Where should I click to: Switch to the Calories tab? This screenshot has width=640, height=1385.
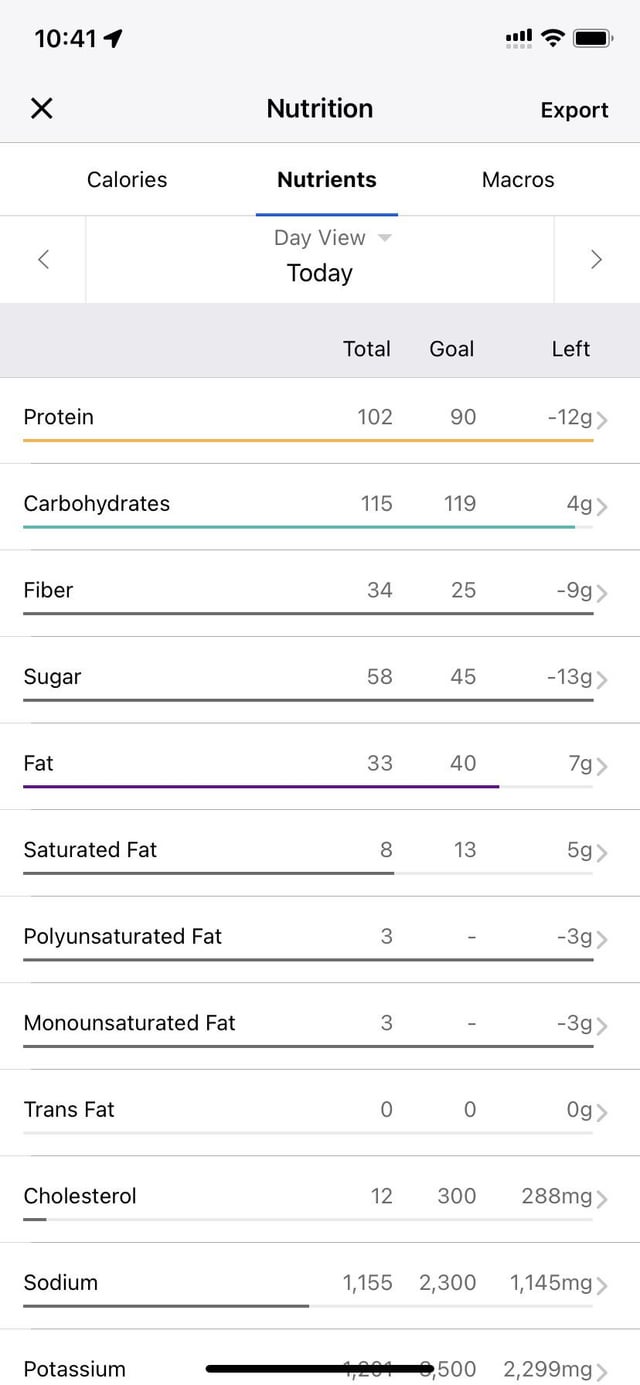tap(127, 180)
